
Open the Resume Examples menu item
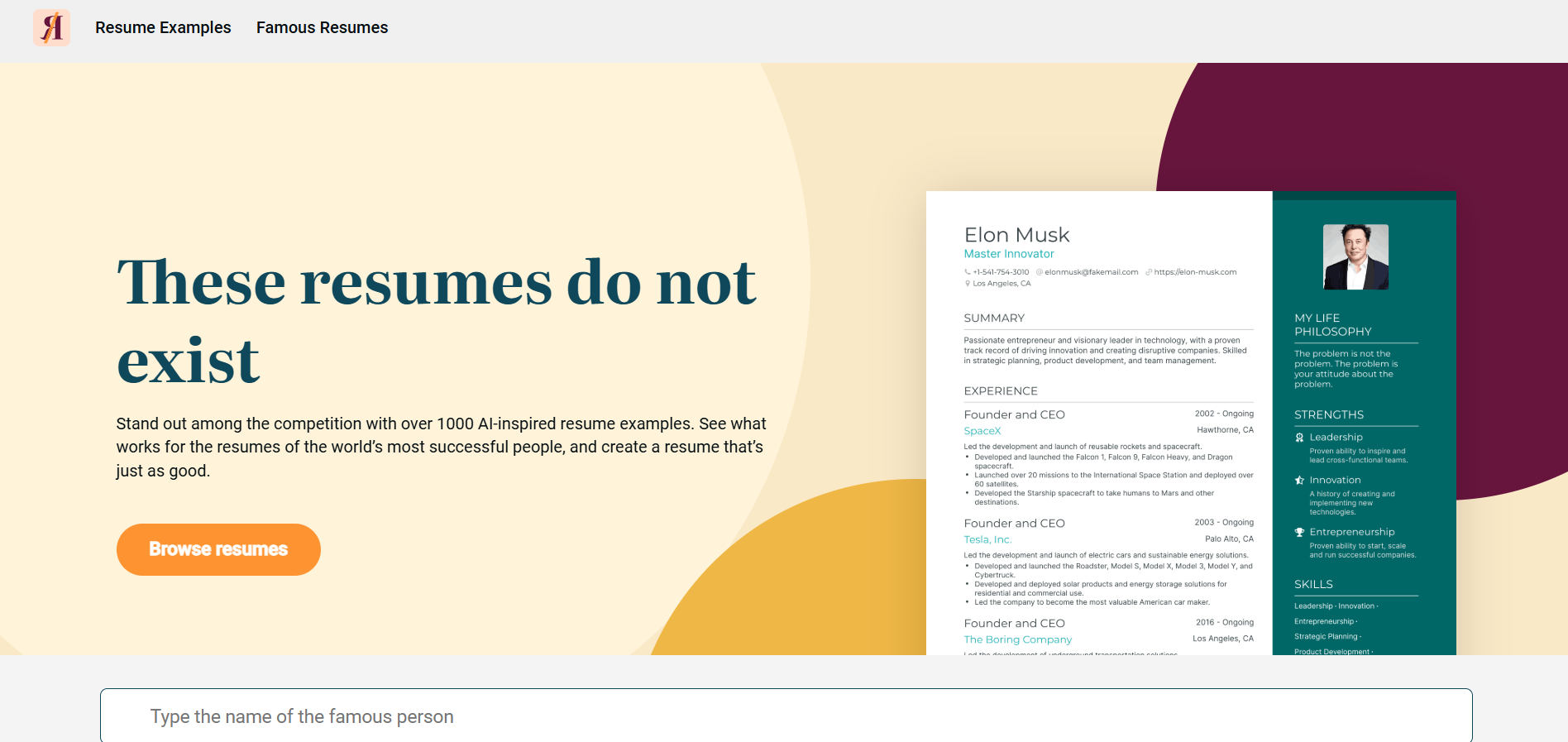pos(163,27)
